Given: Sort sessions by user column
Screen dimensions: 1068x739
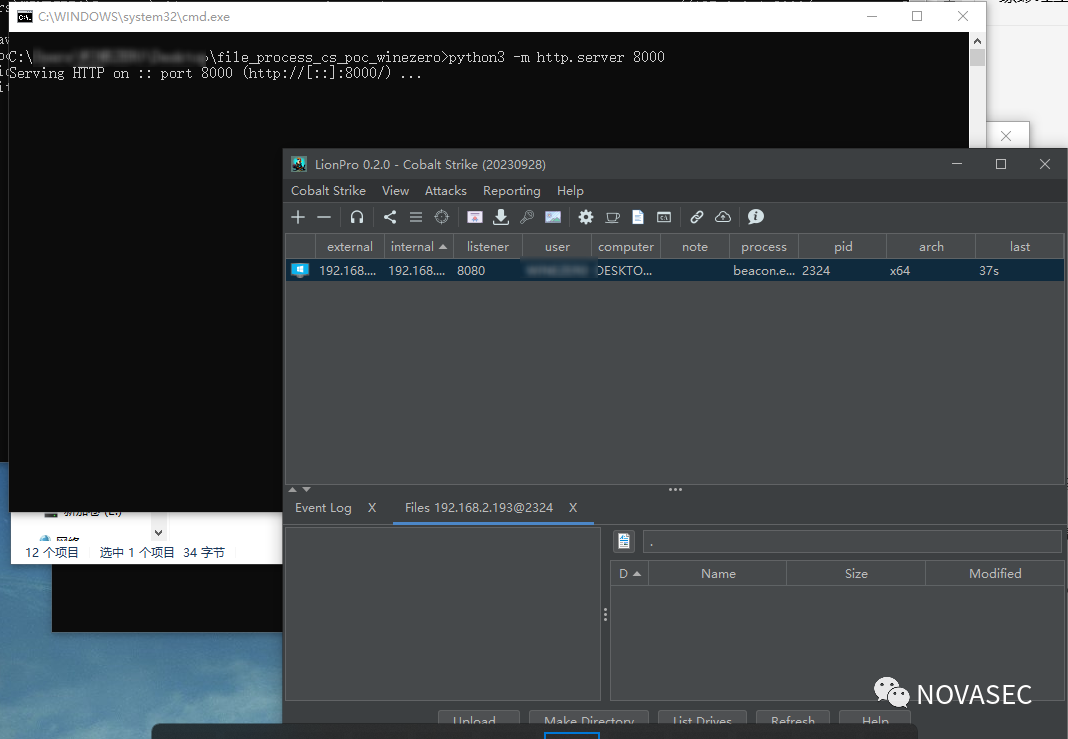Looking at the screenshot, I should (x=557, y=247).
